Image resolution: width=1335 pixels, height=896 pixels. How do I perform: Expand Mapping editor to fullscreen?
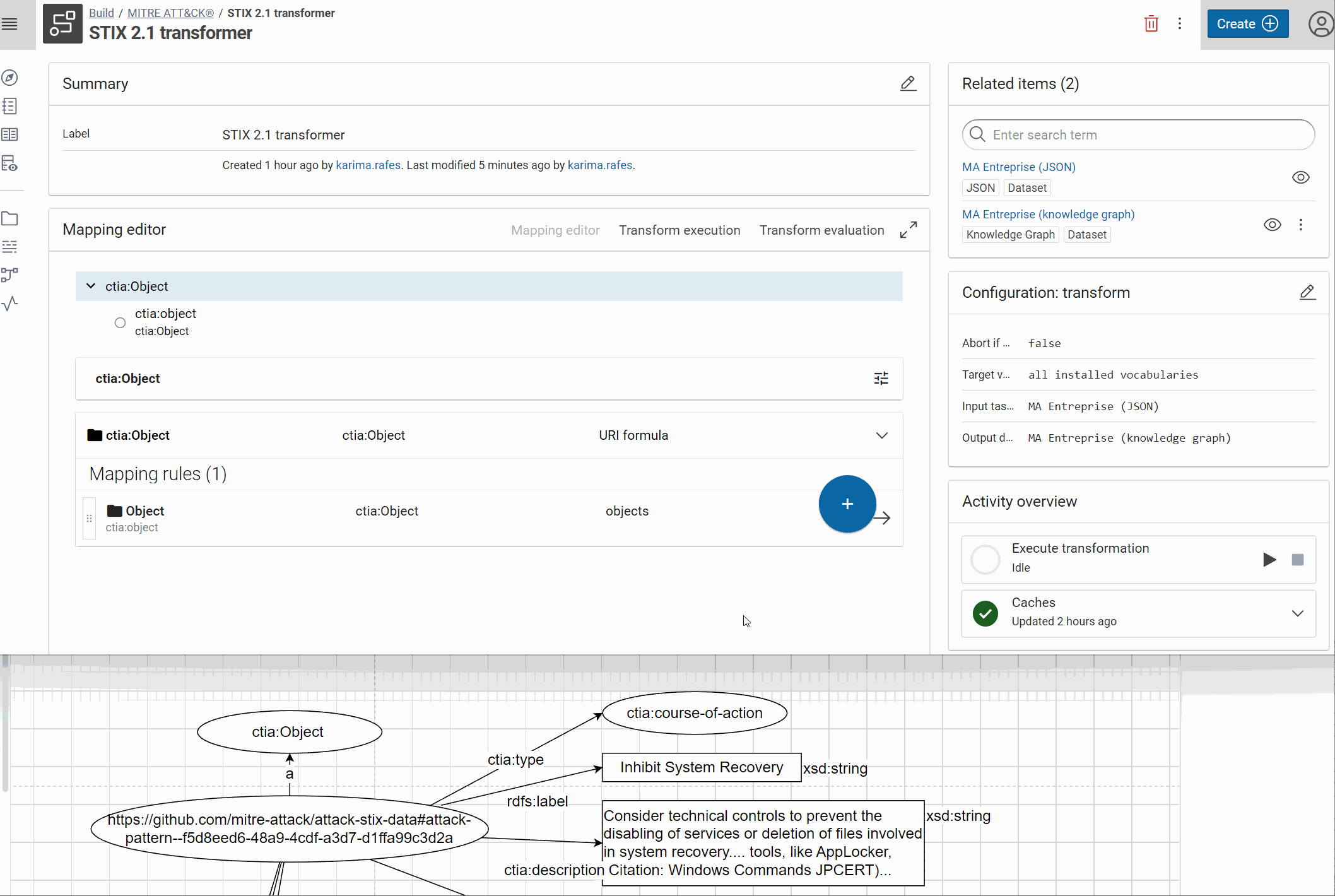click(x=908, y=230)
